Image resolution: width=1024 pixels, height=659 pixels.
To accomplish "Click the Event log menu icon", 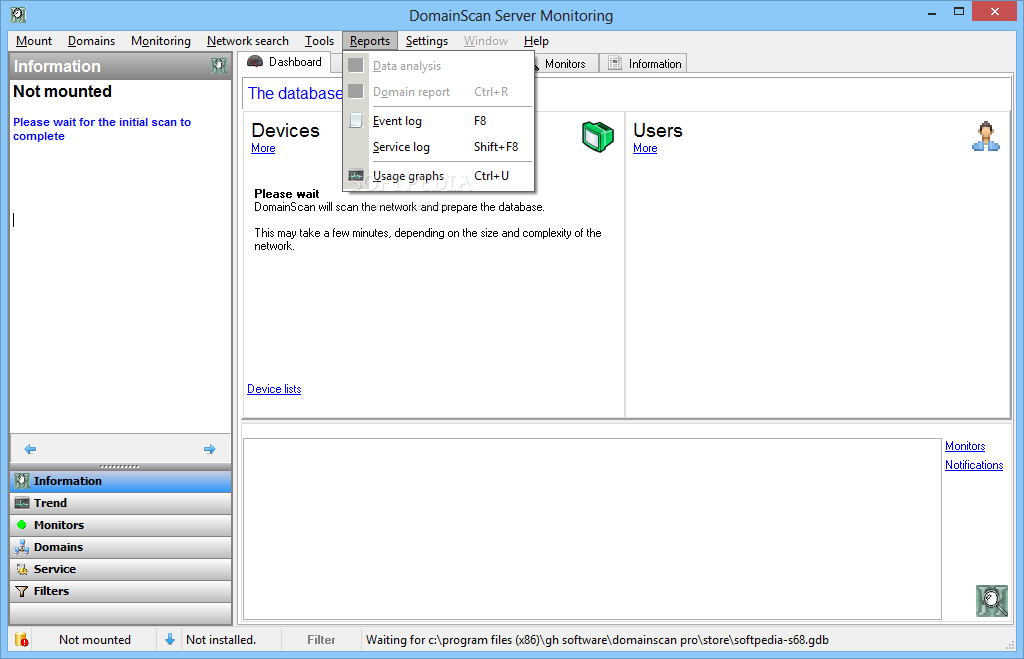I will point(356,120).
